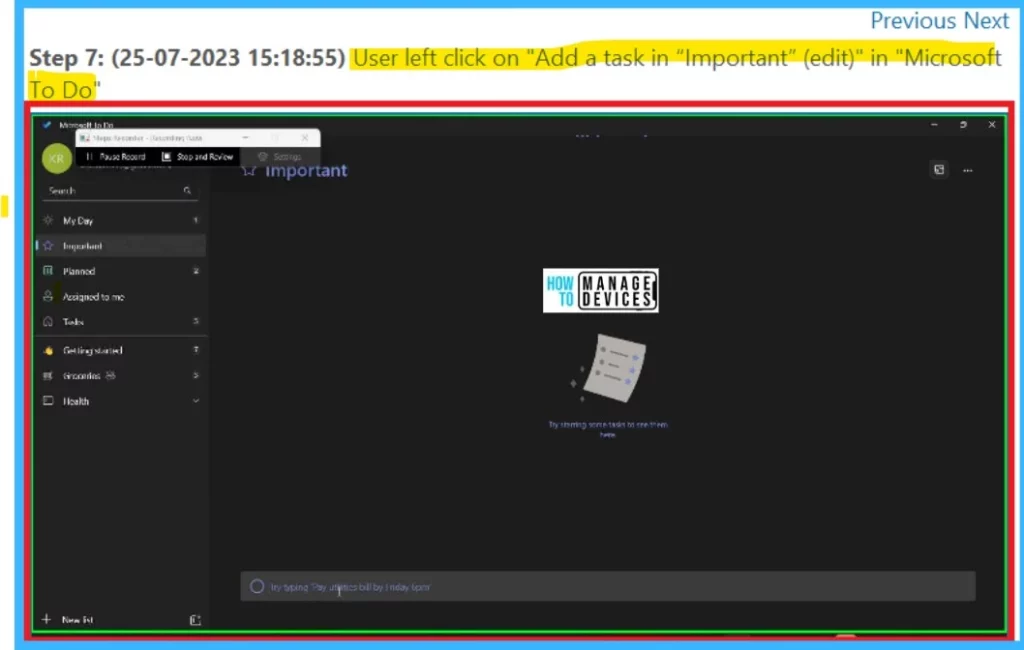Click the Groceries list icon
The height and width of the screenshot is (650, 1024).
click(x=48, y=376)
